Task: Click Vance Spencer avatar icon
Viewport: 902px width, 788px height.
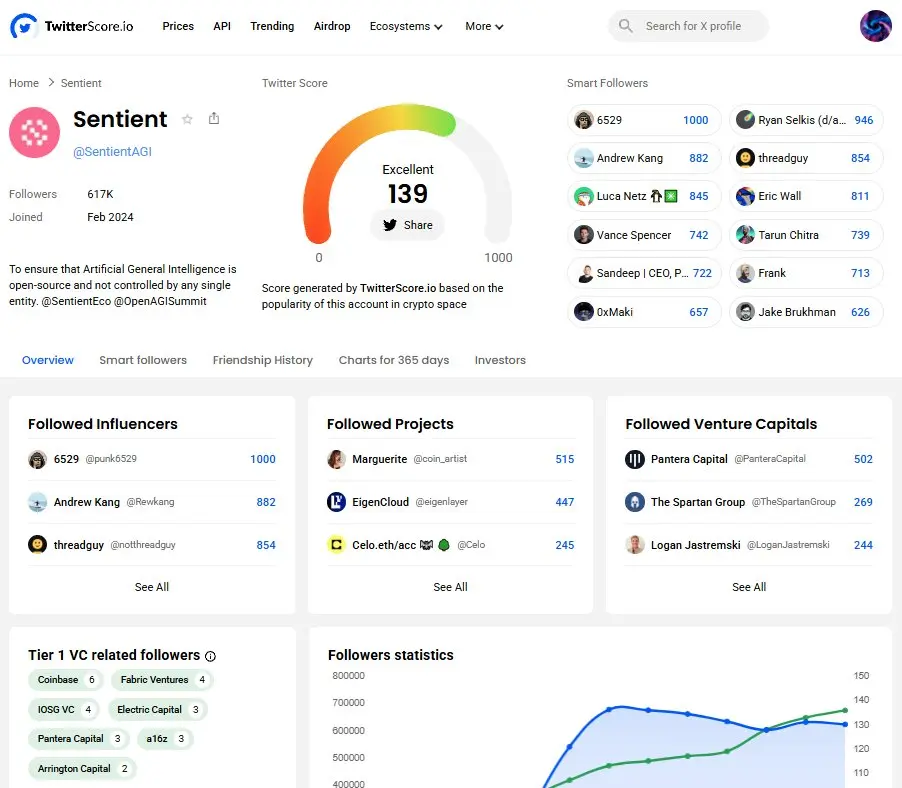Action: click(x=584, y=235)
